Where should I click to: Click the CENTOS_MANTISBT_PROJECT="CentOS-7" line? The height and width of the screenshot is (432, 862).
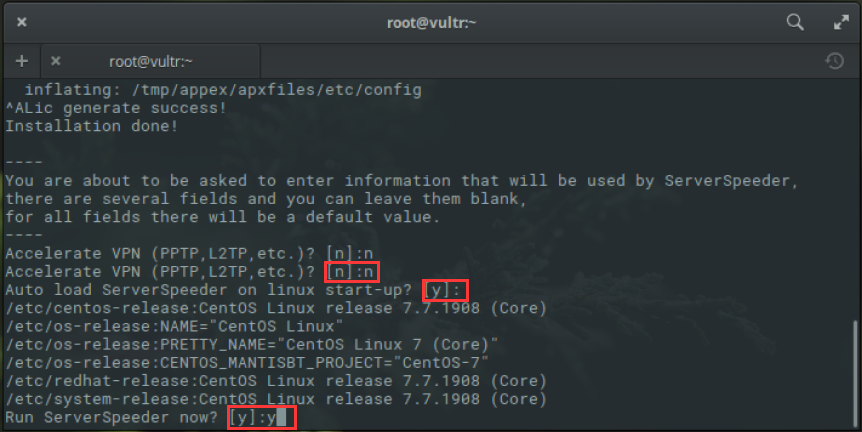pos(247,363)
